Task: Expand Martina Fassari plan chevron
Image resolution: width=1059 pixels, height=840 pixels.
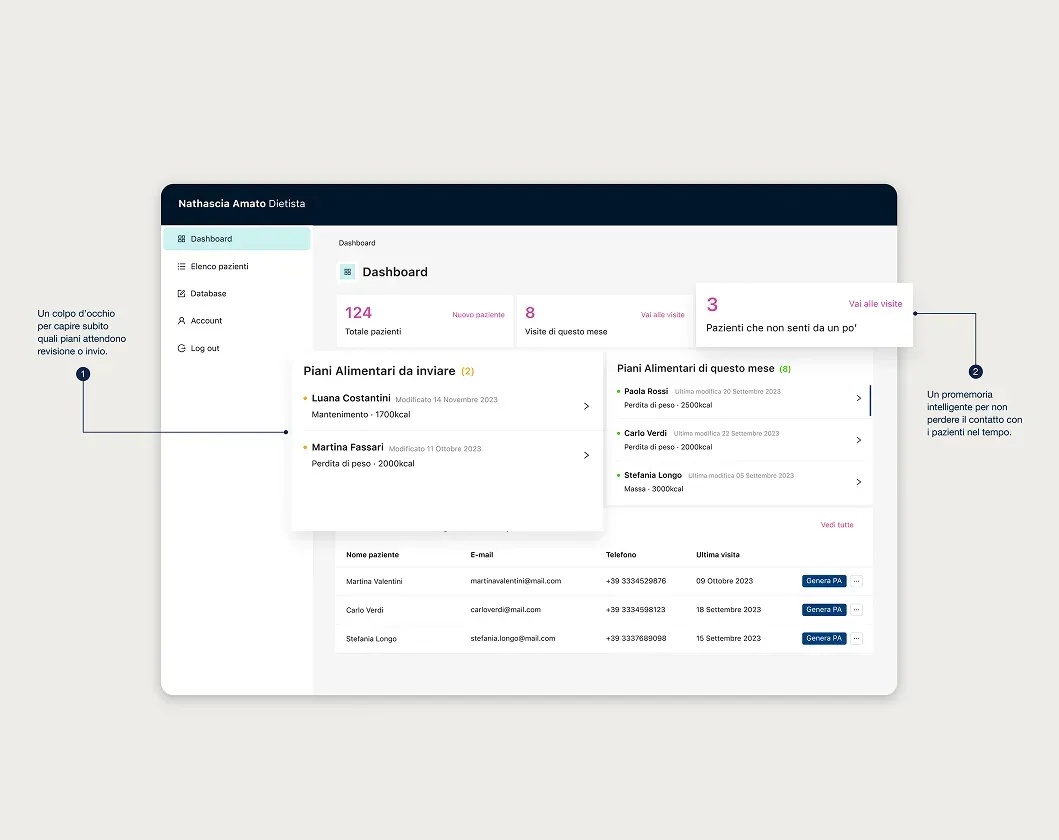Action: (x=586, y=455)
